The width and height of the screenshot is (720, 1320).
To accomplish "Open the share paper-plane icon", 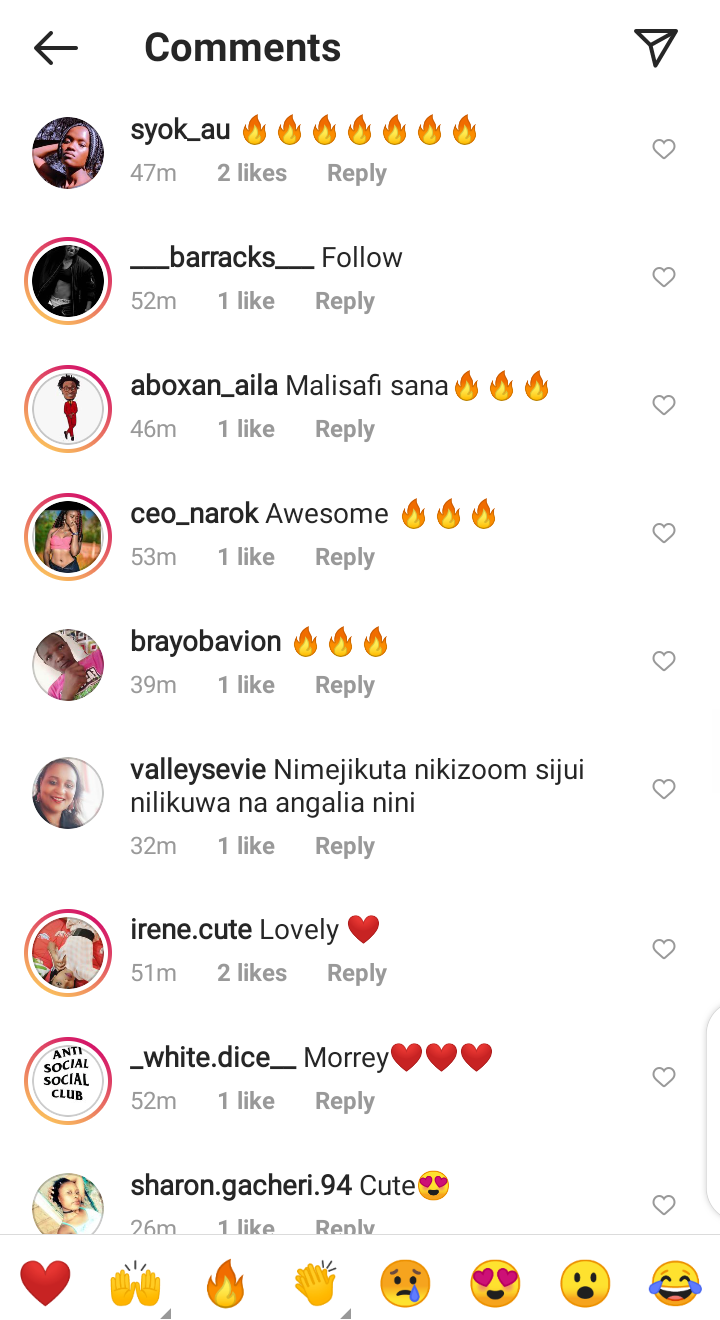I will pos(656,47).
